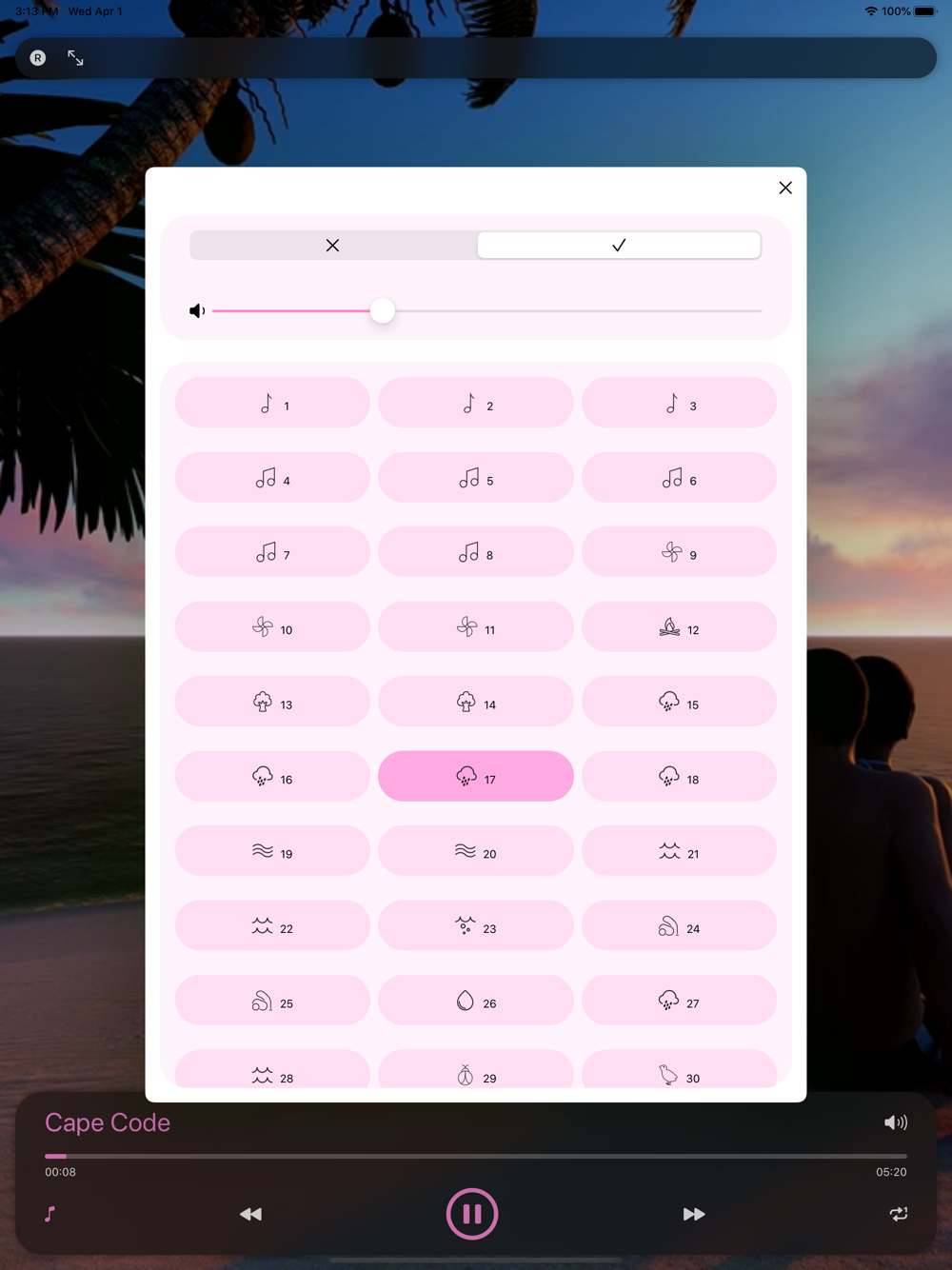Click the 00:08 elapsed time label
This screenshot has height=1270, width=952.
pos(60,1172)
